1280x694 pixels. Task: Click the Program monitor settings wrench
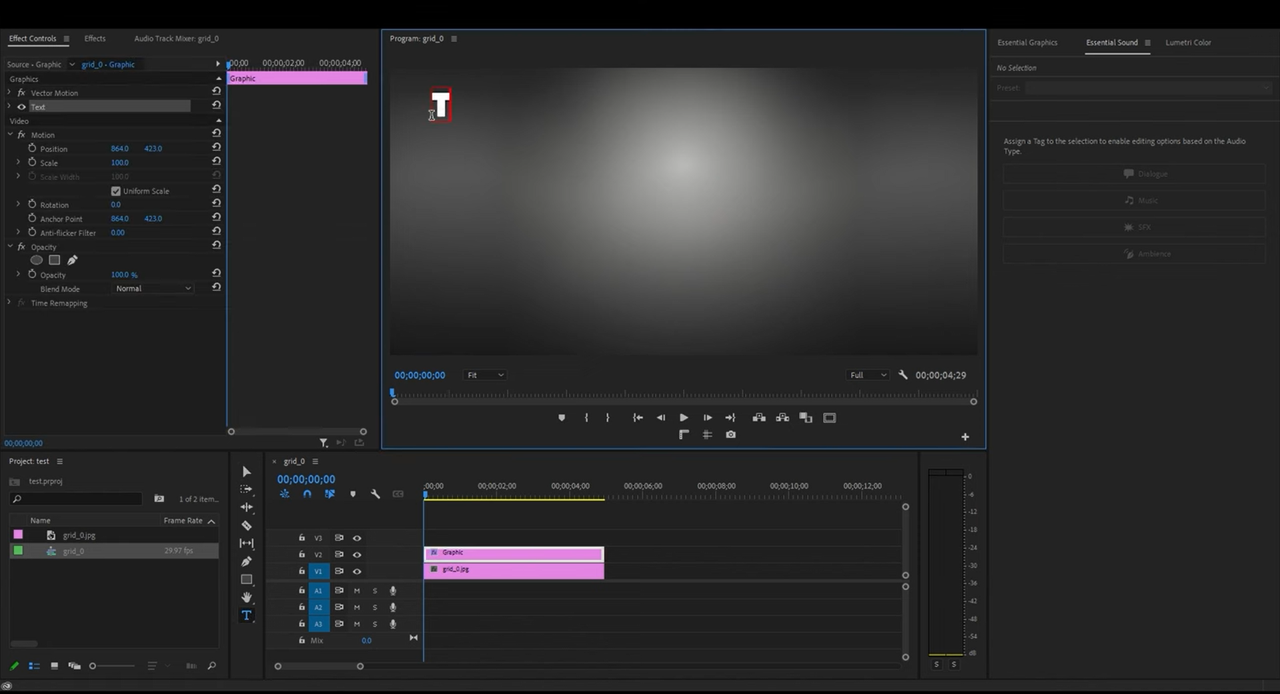pos(903,375)
